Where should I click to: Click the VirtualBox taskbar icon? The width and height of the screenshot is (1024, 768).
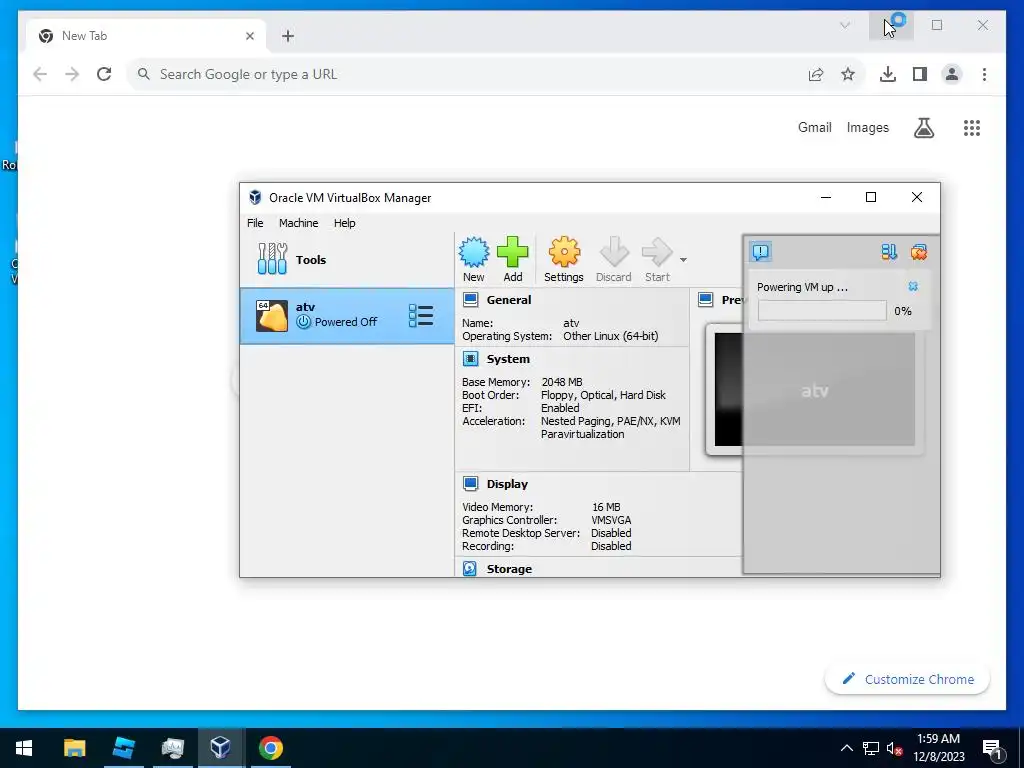coord(220,748)
